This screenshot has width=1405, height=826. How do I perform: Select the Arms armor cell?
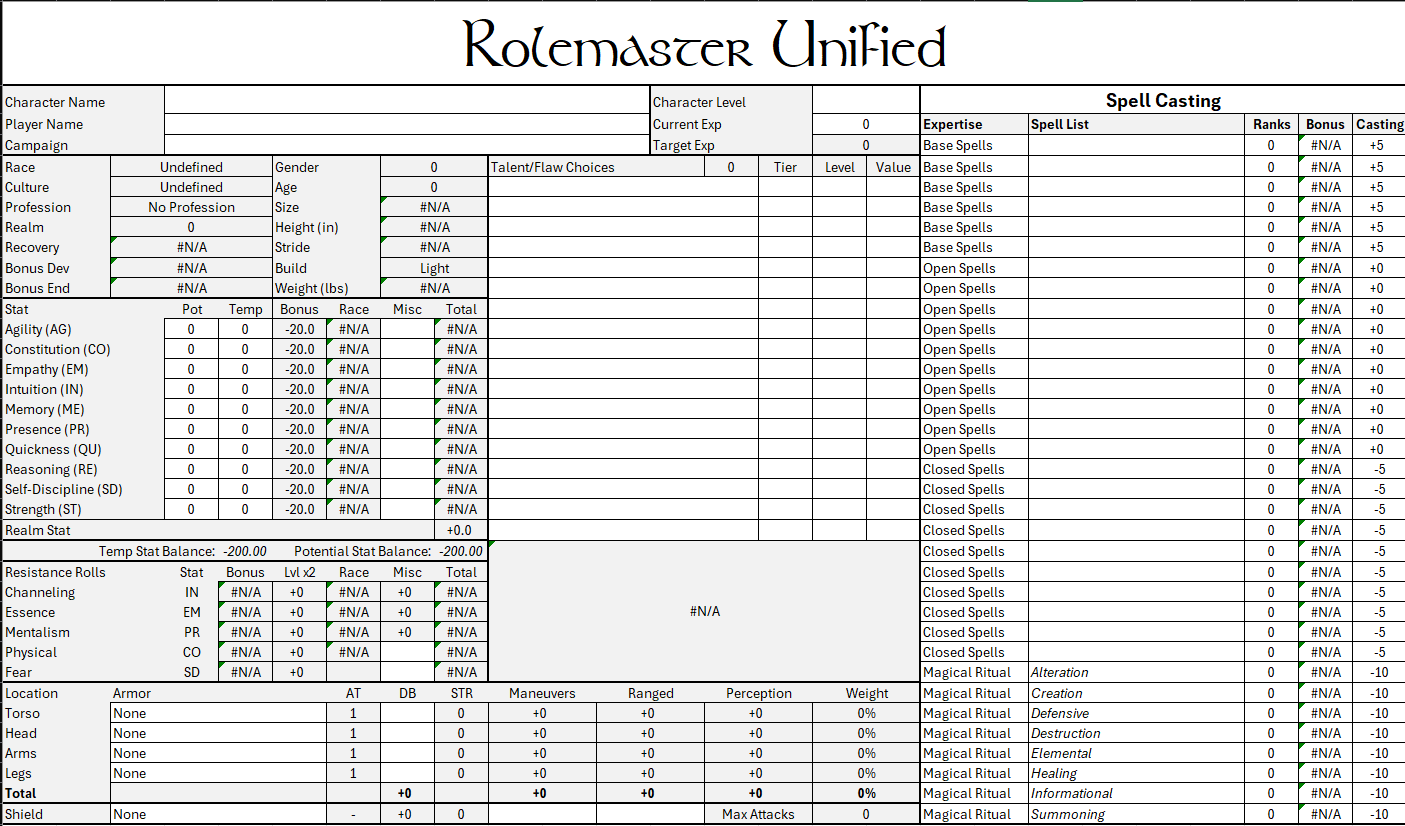click(218, 753)
